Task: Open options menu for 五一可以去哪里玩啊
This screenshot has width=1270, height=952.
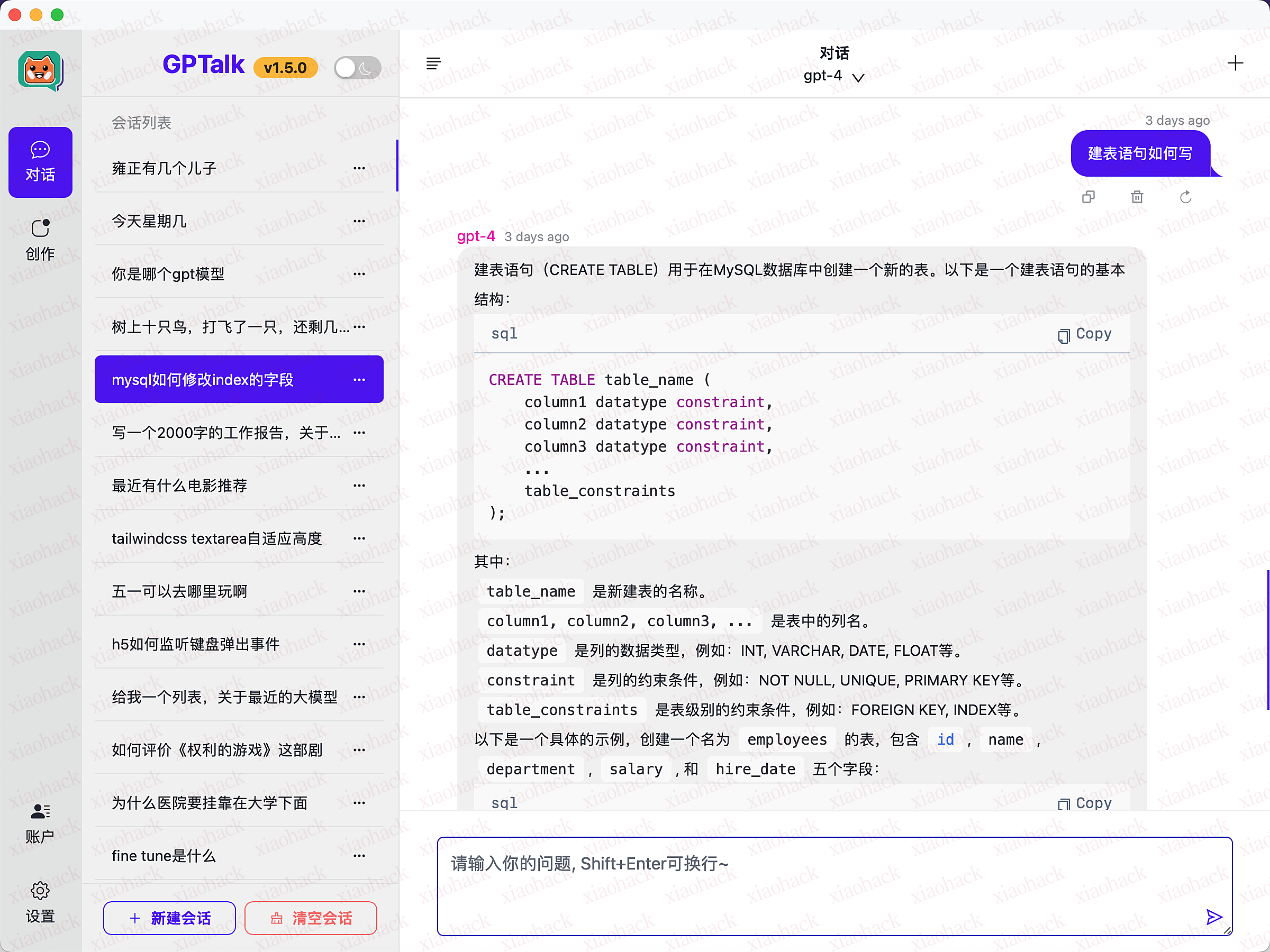Action: [x=359, y=591]
